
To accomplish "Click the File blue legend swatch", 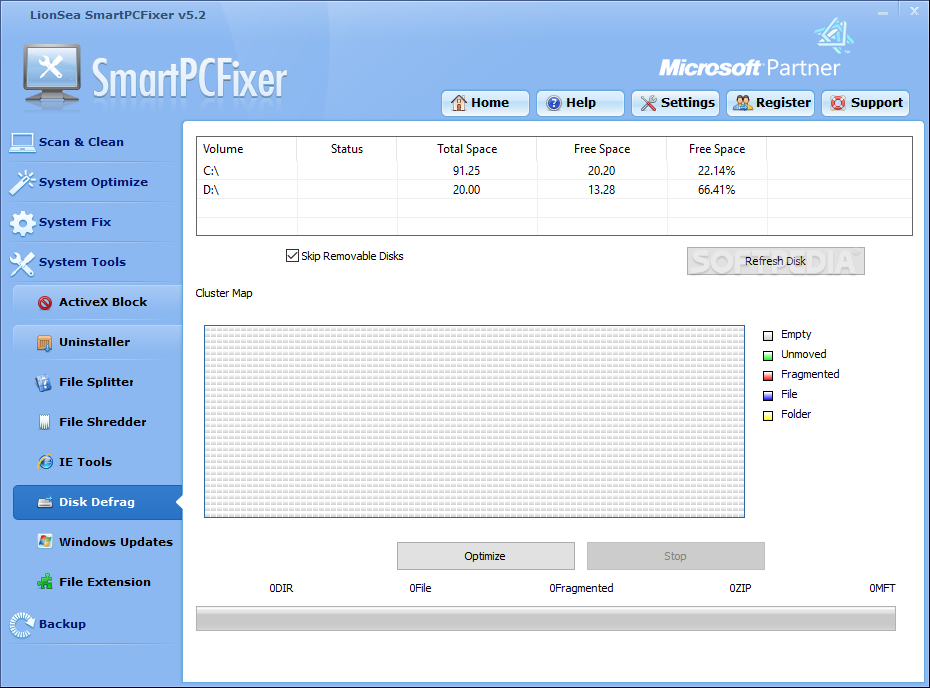I will (768, 396).
